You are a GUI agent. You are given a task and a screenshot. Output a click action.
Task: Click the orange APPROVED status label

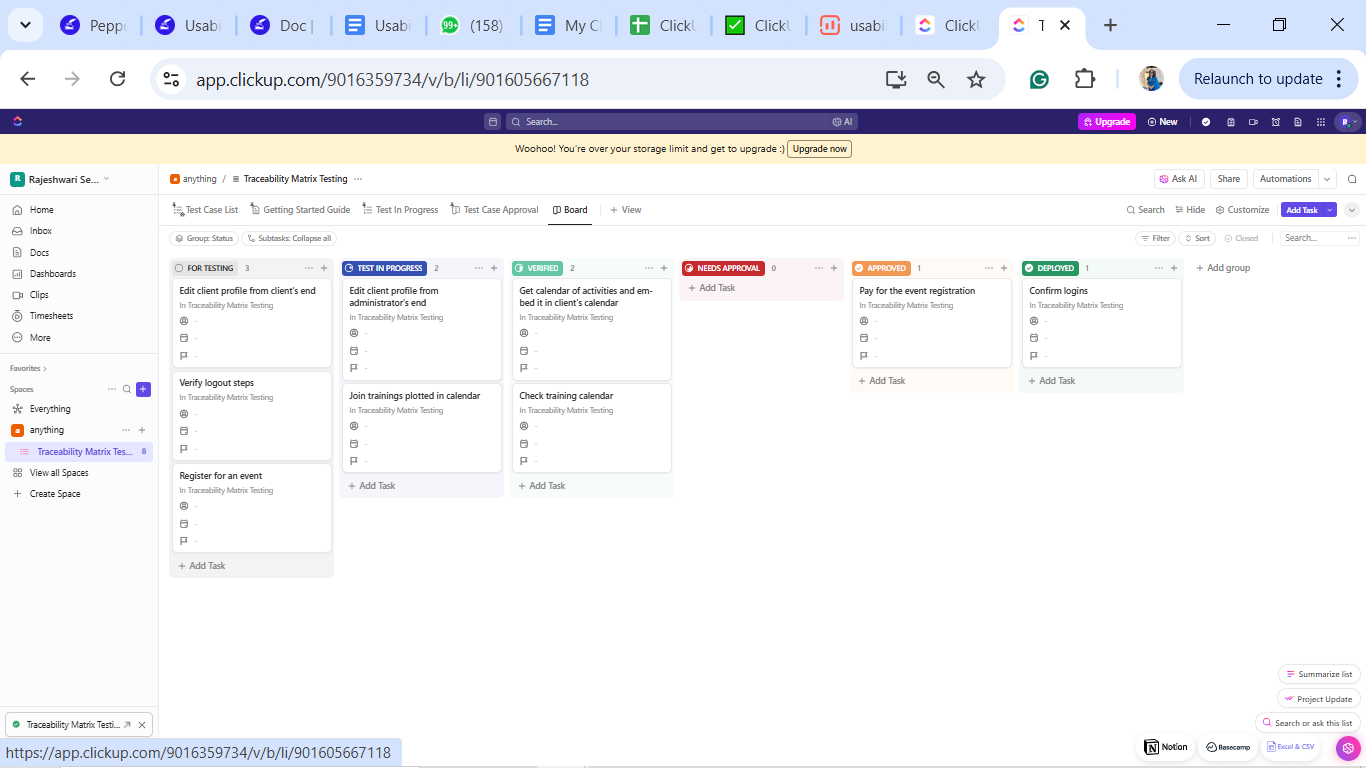(881, 268)
